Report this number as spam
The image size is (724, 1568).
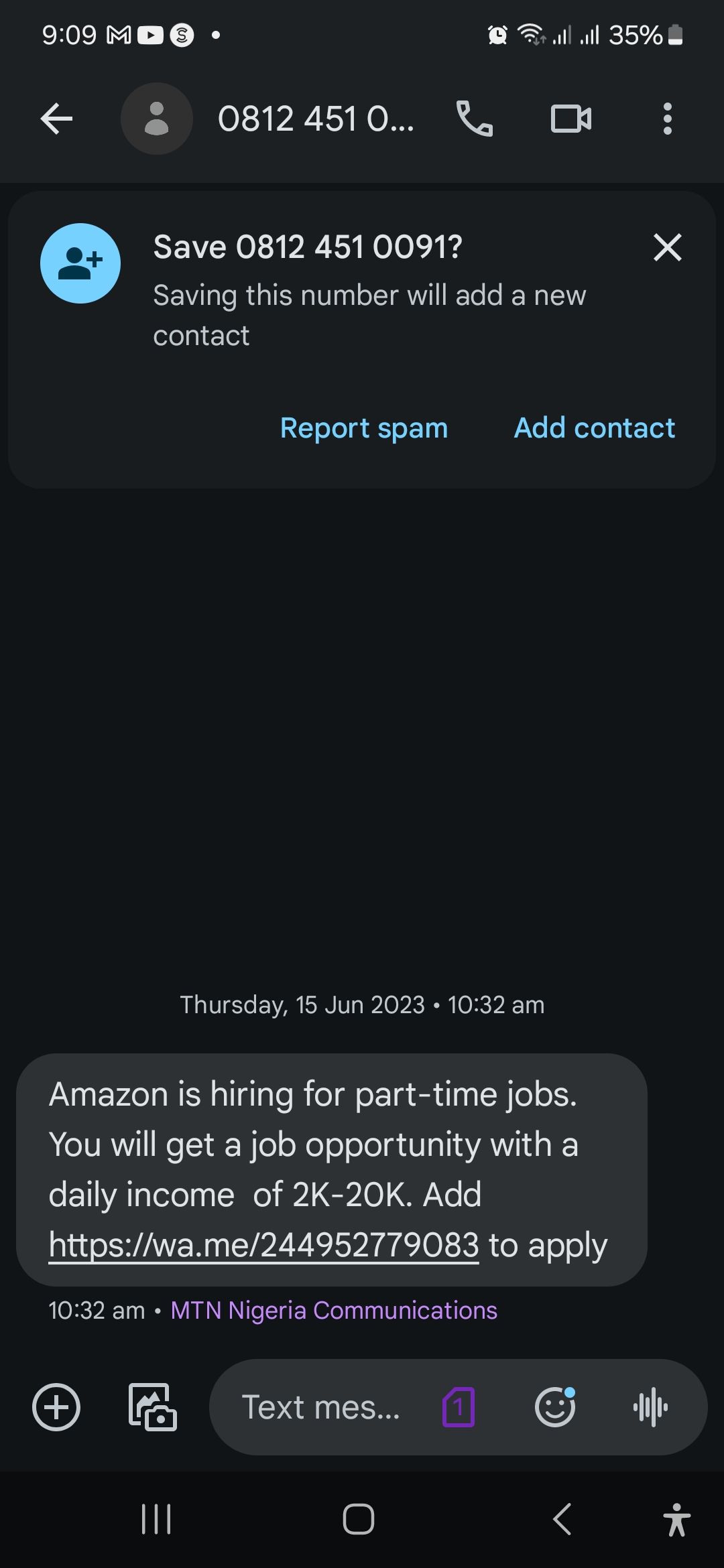tap(363, 428)
